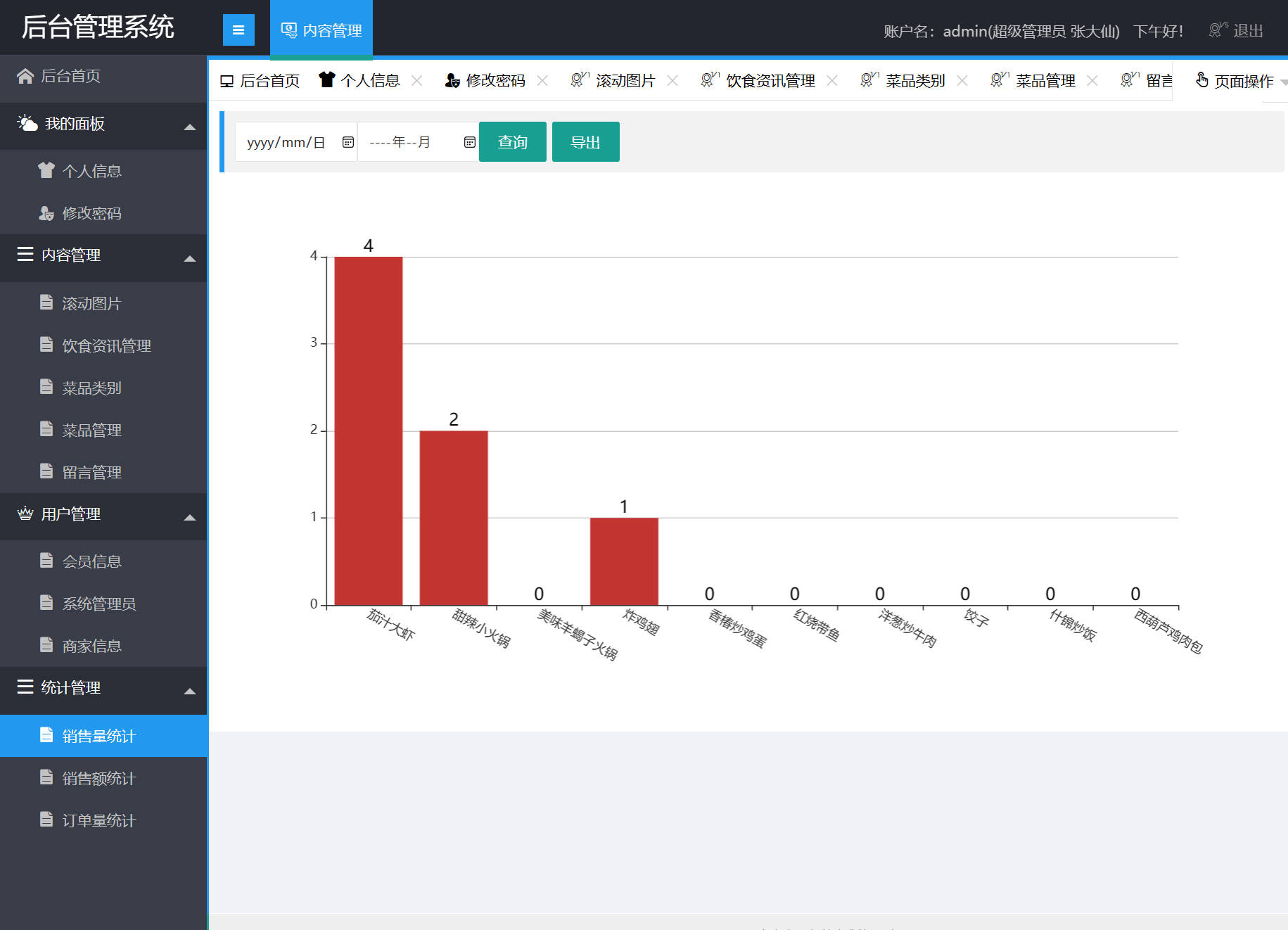Close the 个人信息 tab

[417, 81]
